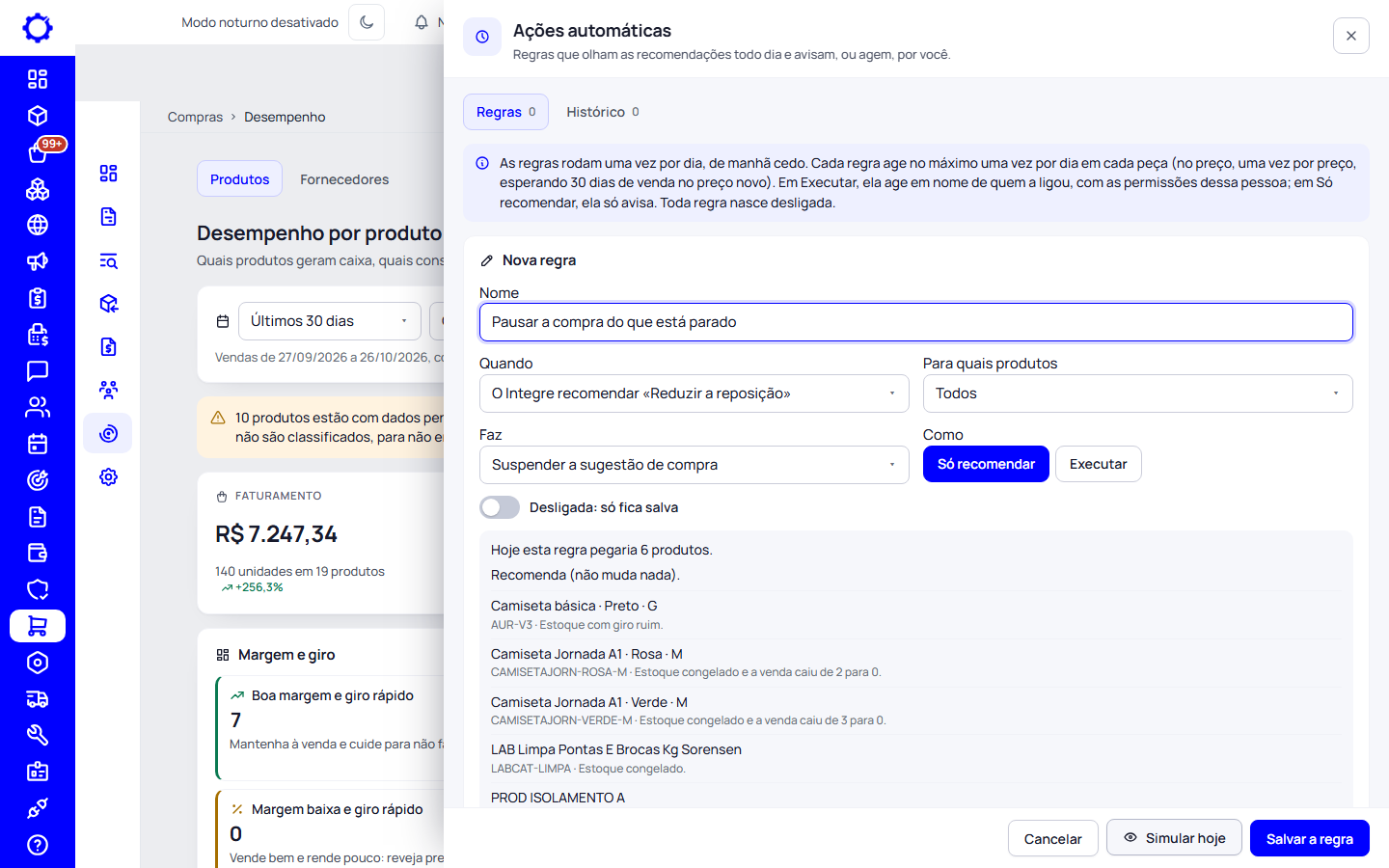Toggle the 'Desligada: só fica salva' switch

click(x=500, y=507)
